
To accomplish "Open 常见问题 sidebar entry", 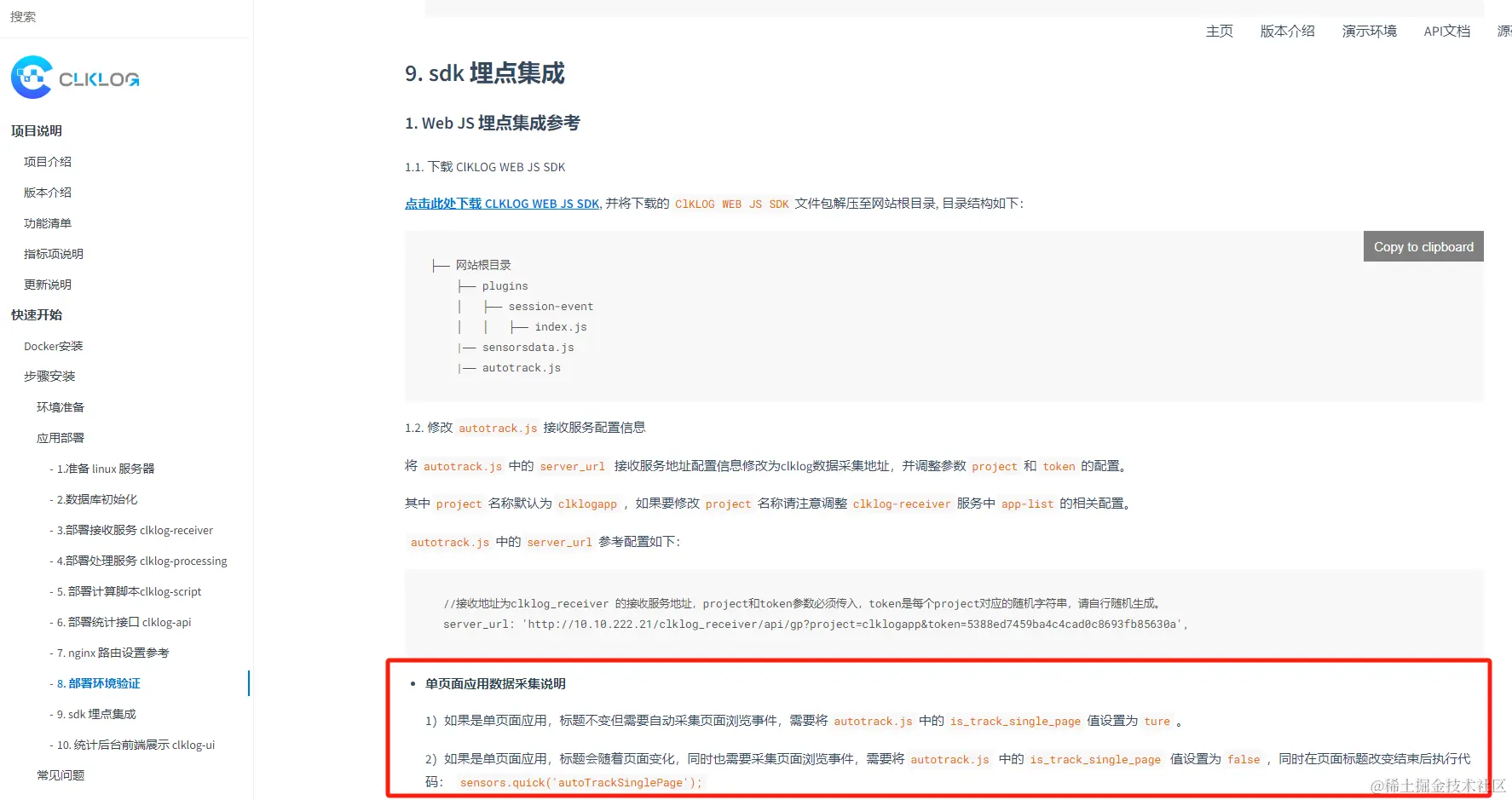I will tap(61, 775).
